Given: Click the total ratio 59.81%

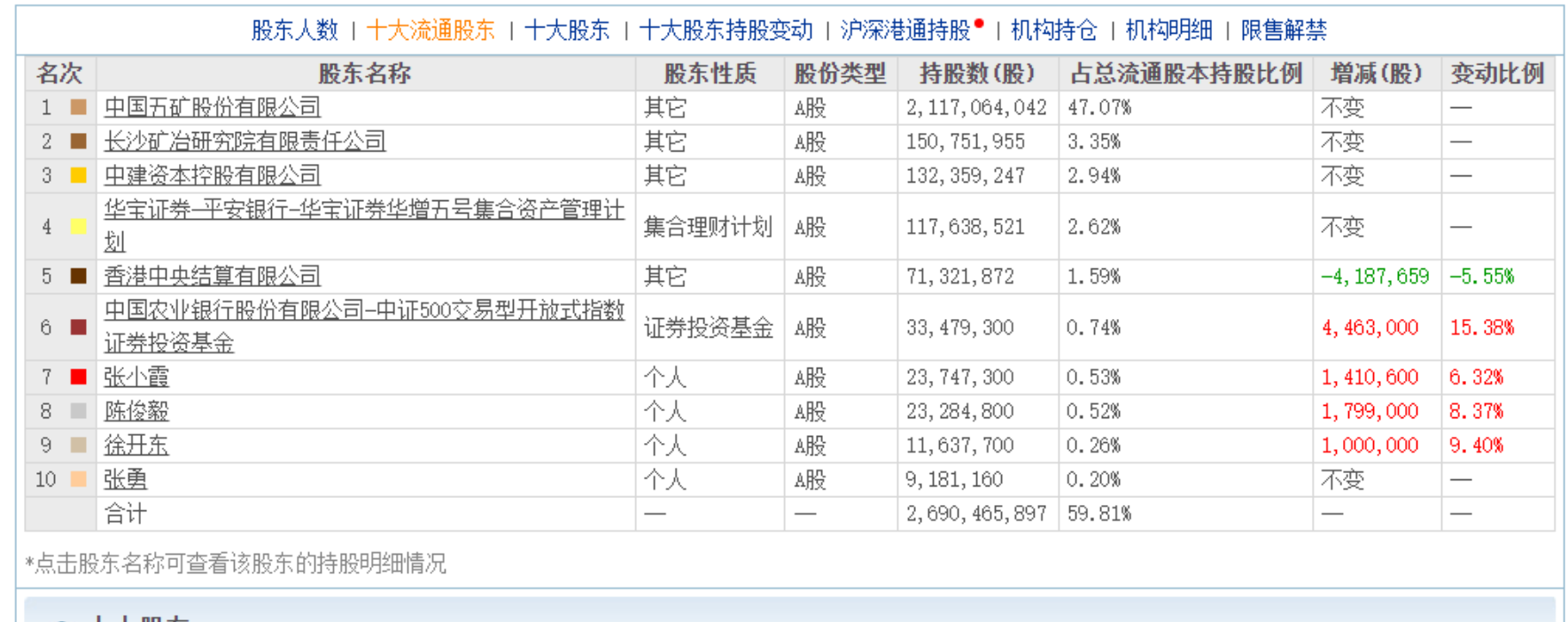Looking at the screenshot, I should [x=1099, y=514].
